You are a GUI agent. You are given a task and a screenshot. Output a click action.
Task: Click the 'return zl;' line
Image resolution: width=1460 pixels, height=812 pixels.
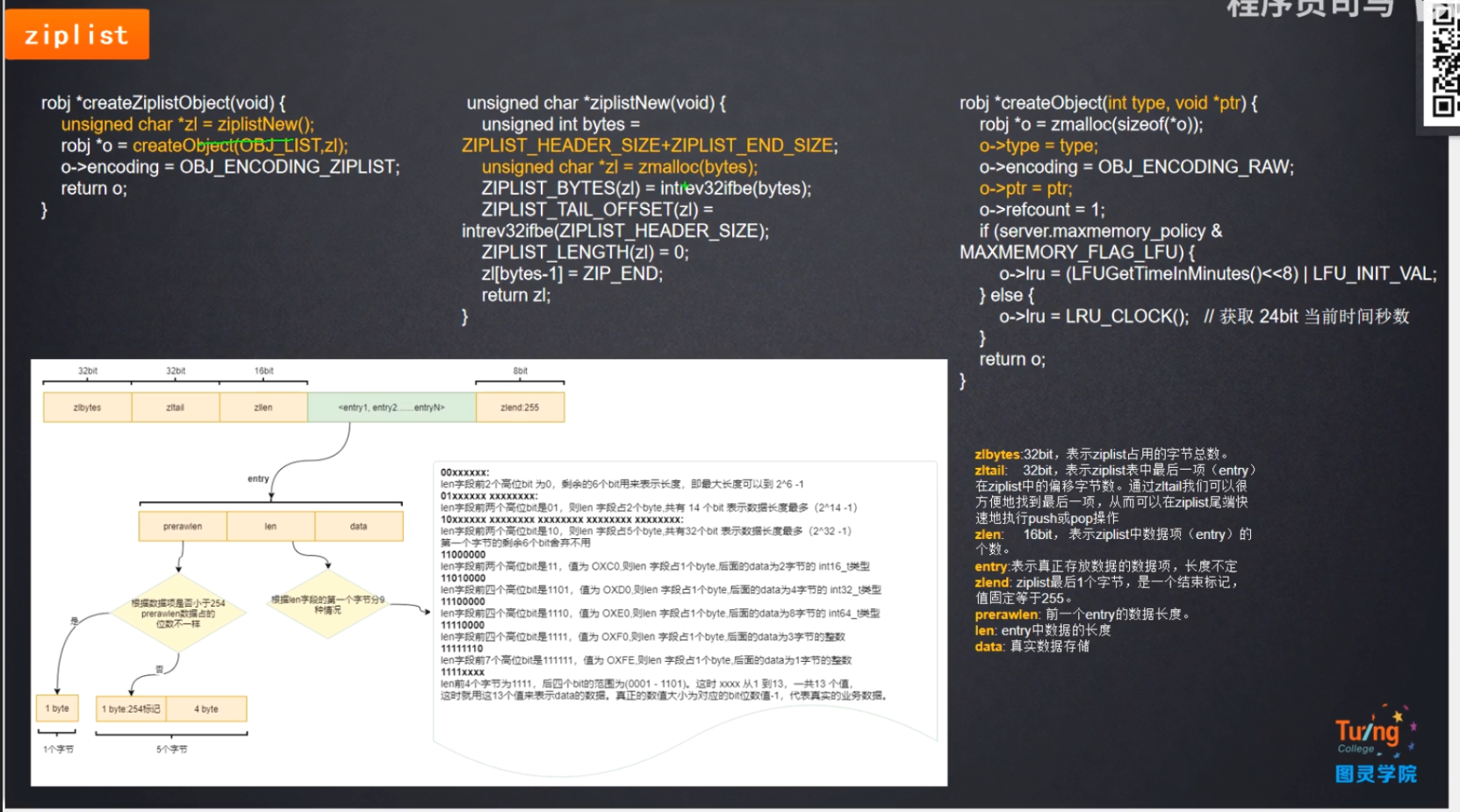click(x=516, y=296)
